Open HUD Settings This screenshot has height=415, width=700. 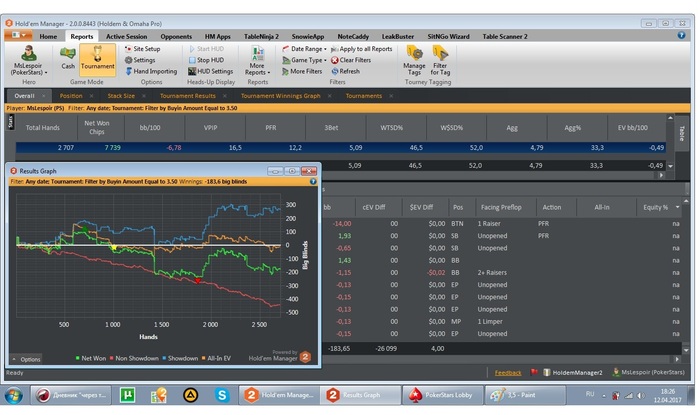tap(210, 71)
